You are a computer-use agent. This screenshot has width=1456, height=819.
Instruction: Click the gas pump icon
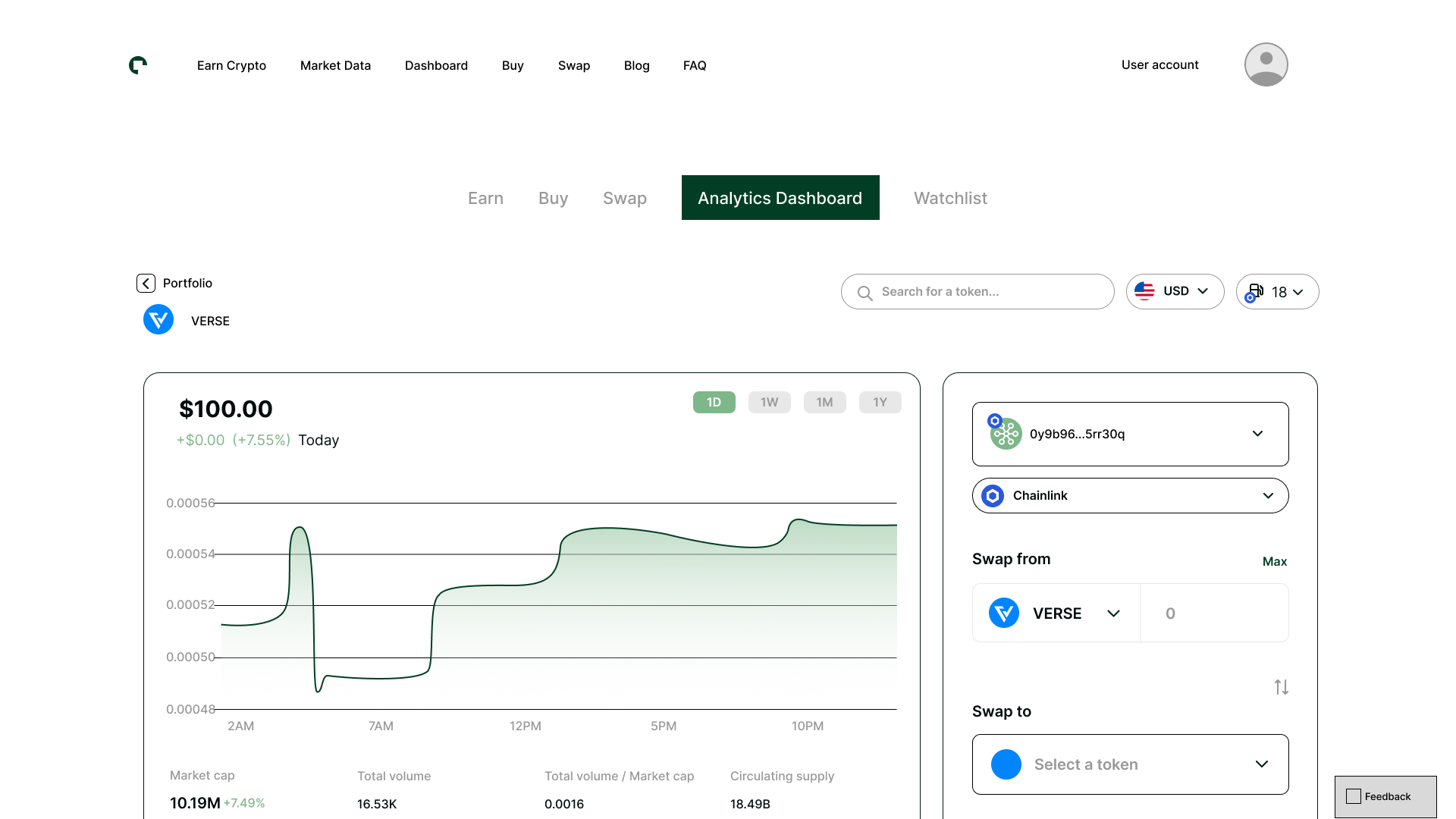click(1255, 291)
